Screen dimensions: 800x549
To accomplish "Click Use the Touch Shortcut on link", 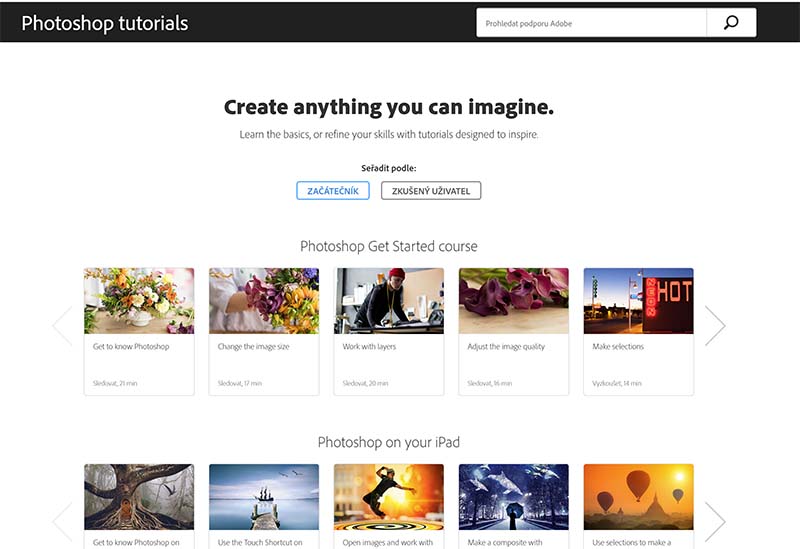I will [260, 542].
